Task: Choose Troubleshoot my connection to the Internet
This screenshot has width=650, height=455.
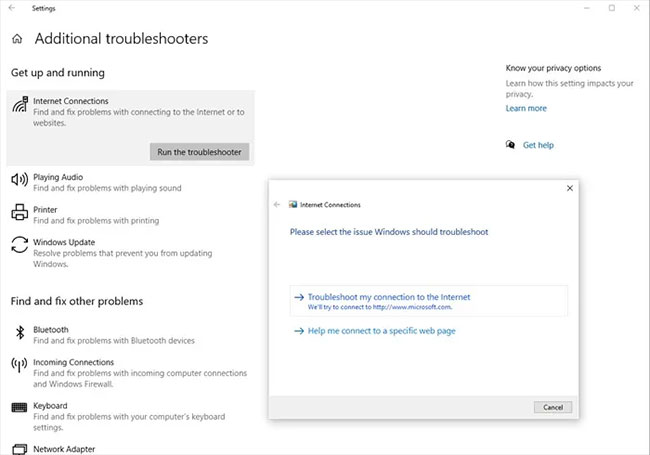Action: (388, 297)
